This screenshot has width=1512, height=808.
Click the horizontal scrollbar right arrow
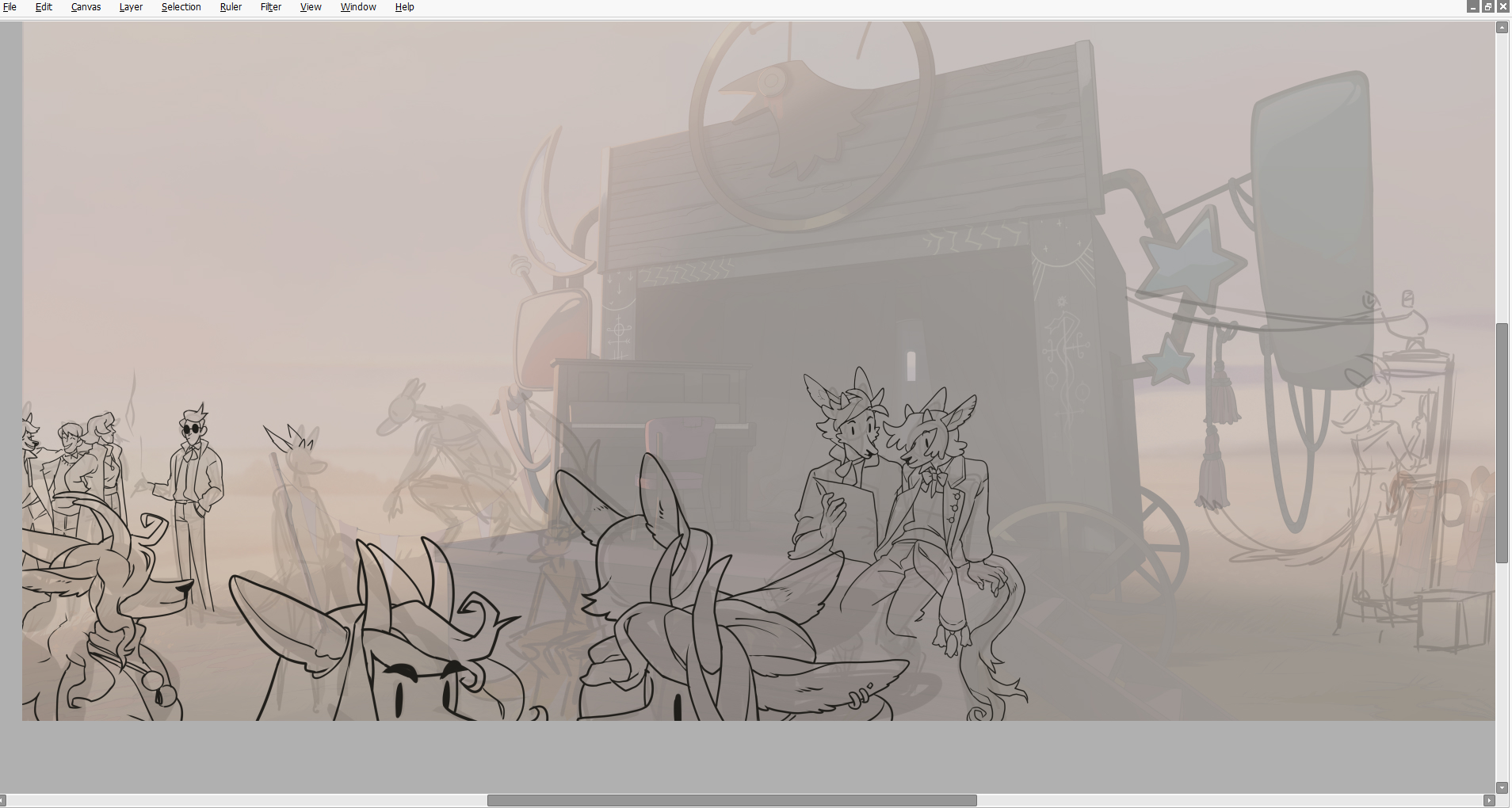point(1489,801)
